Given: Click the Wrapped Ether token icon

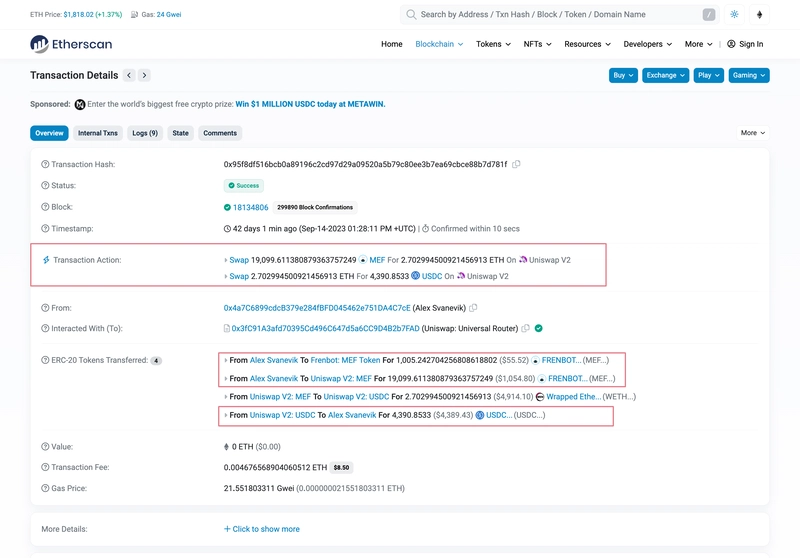Looking at the screenshot, I should pos(540,397).
